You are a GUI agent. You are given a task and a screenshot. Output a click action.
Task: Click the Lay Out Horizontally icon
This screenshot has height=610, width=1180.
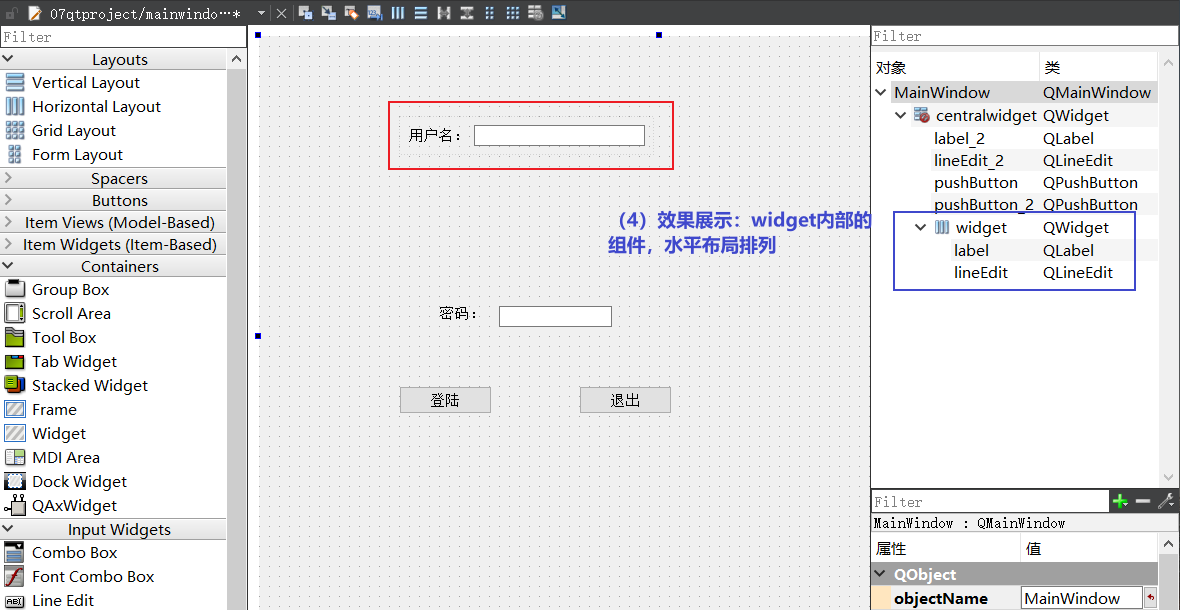tap(397, 12)
